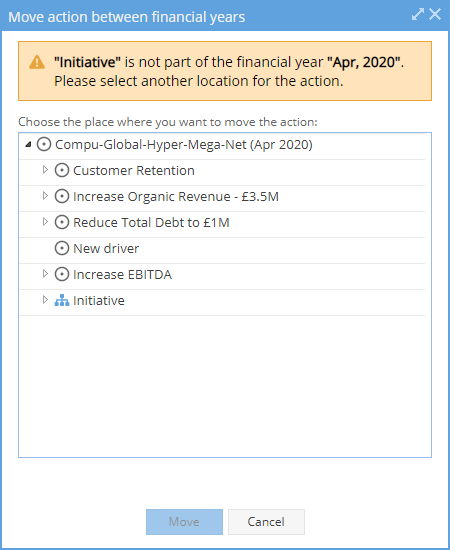Click the Customer Retention target icon
Image resolution: width=450 pixels, height=550 pixels.
[62, 170]
